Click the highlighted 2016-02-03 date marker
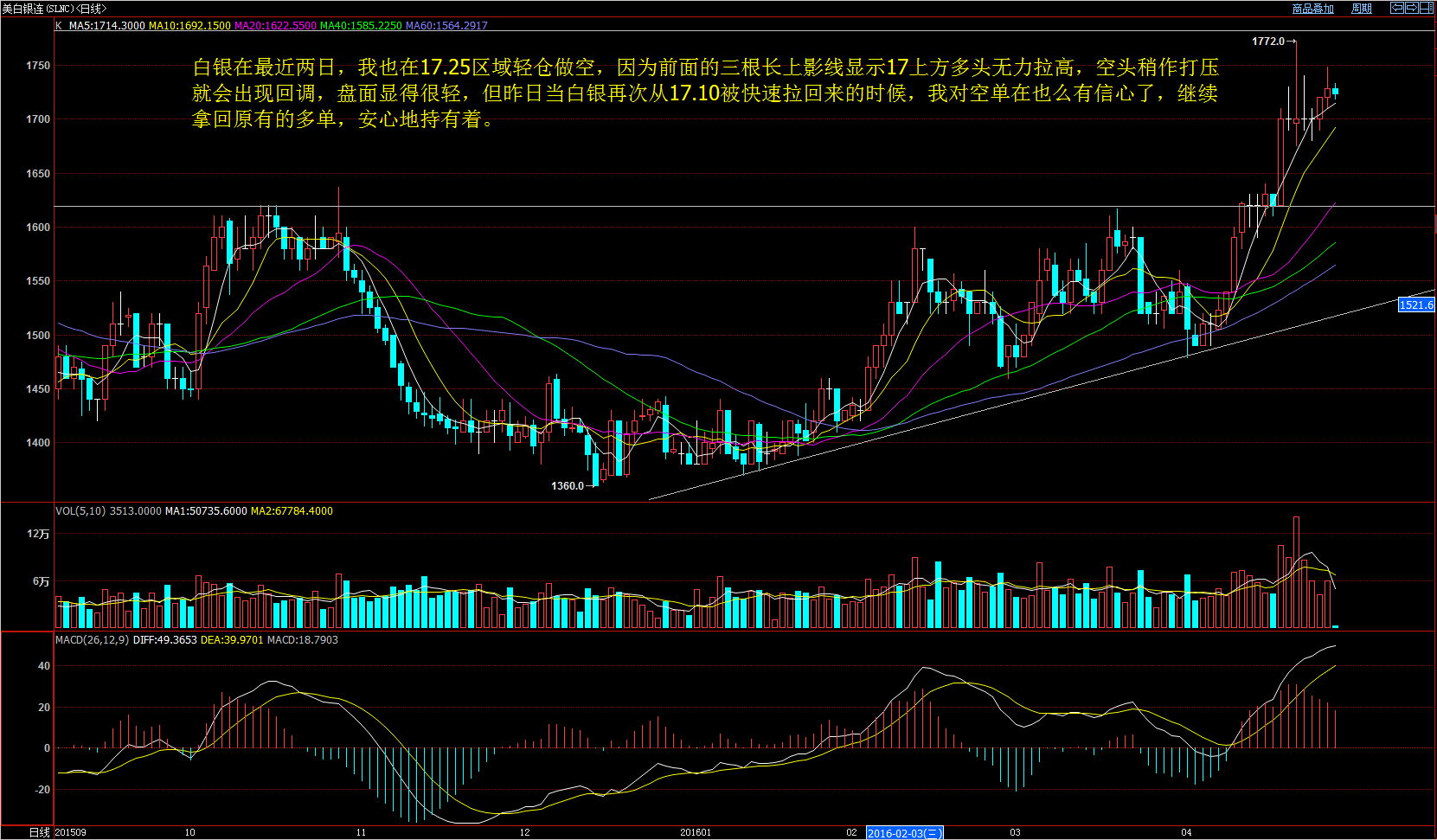Viewport: 1437px width, 840px height. pyautogui.click(x=904, y=833)
